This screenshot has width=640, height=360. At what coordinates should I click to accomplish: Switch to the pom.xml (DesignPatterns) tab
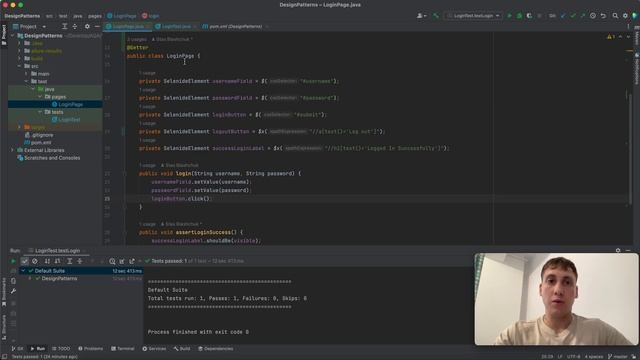[235, 27]
